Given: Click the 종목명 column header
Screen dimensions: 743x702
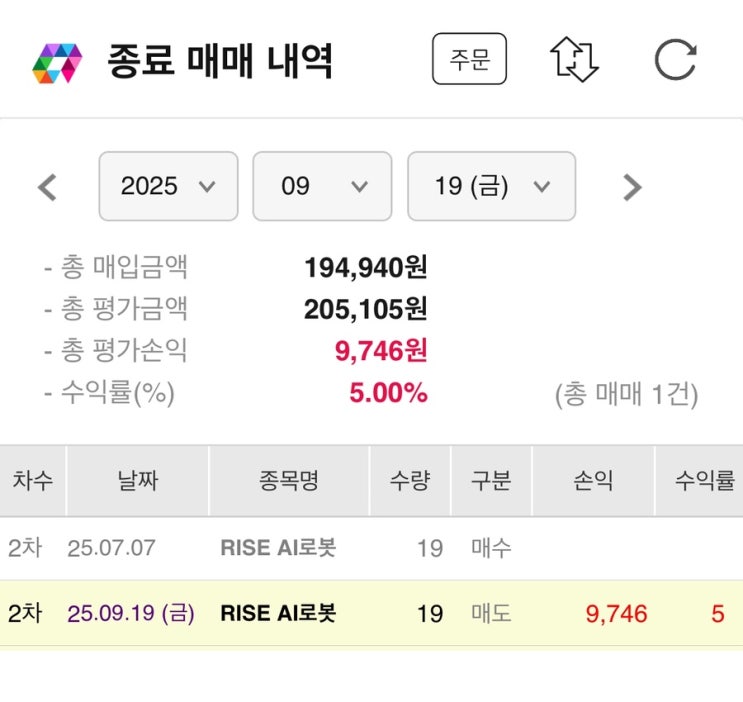Looking at the screenshot, I should (x=289, y=481).
